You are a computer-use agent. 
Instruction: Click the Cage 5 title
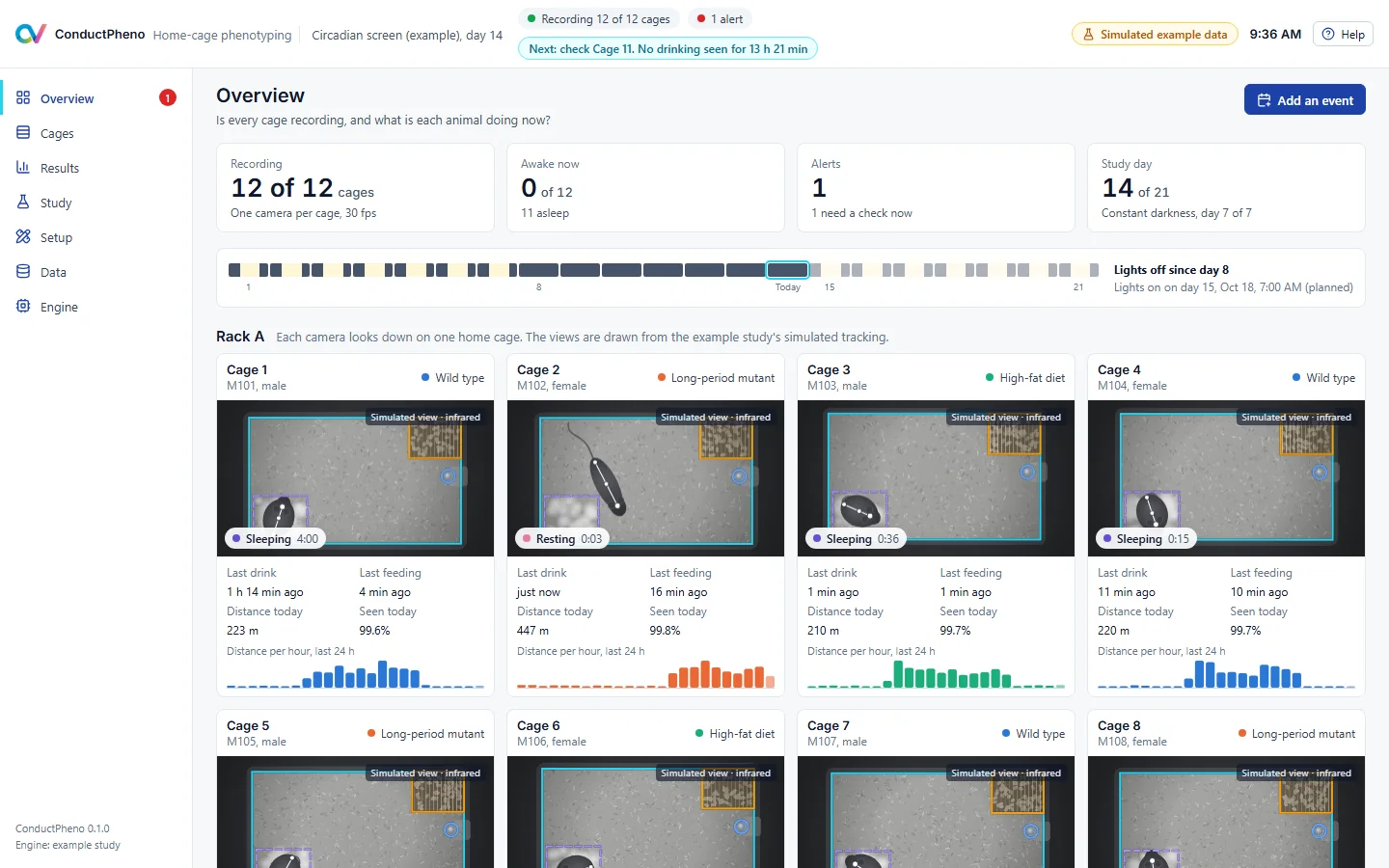click(248, 725)
